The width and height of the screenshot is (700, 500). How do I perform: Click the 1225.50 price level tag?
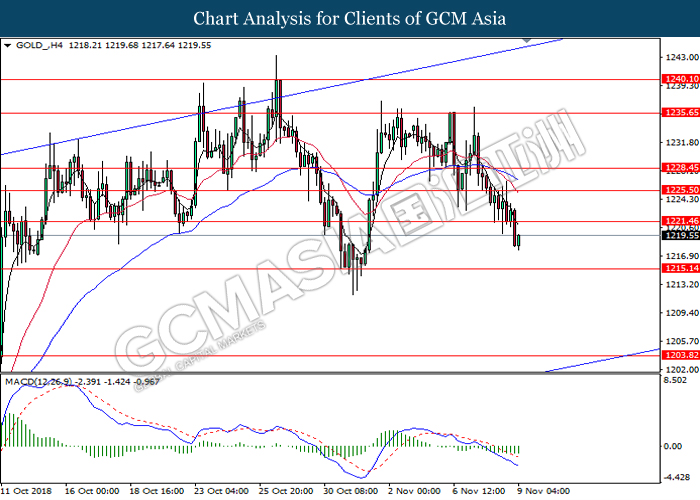[x=681, y=190]
